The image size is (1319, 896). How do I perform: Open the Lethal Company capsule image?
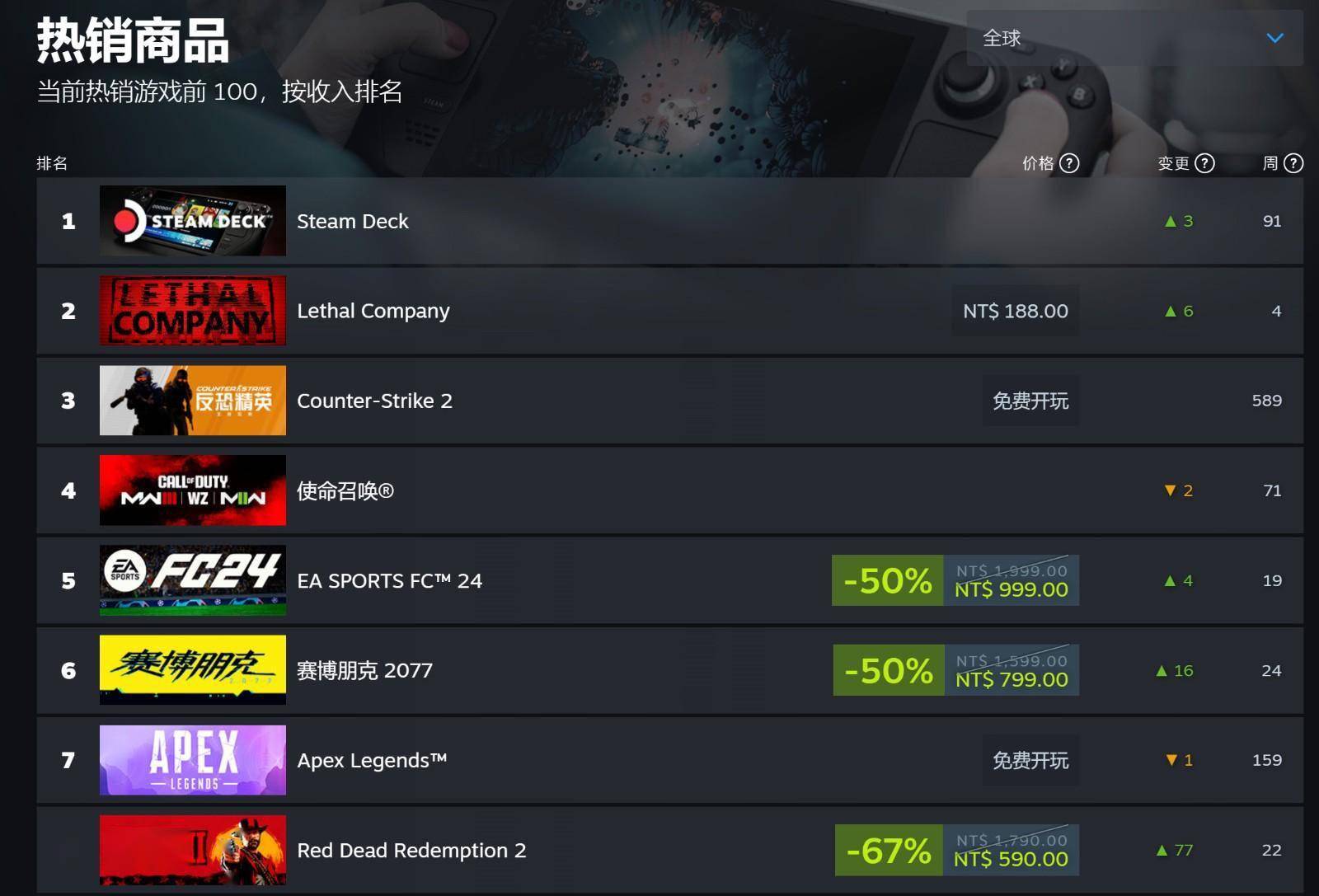point(193,311)
